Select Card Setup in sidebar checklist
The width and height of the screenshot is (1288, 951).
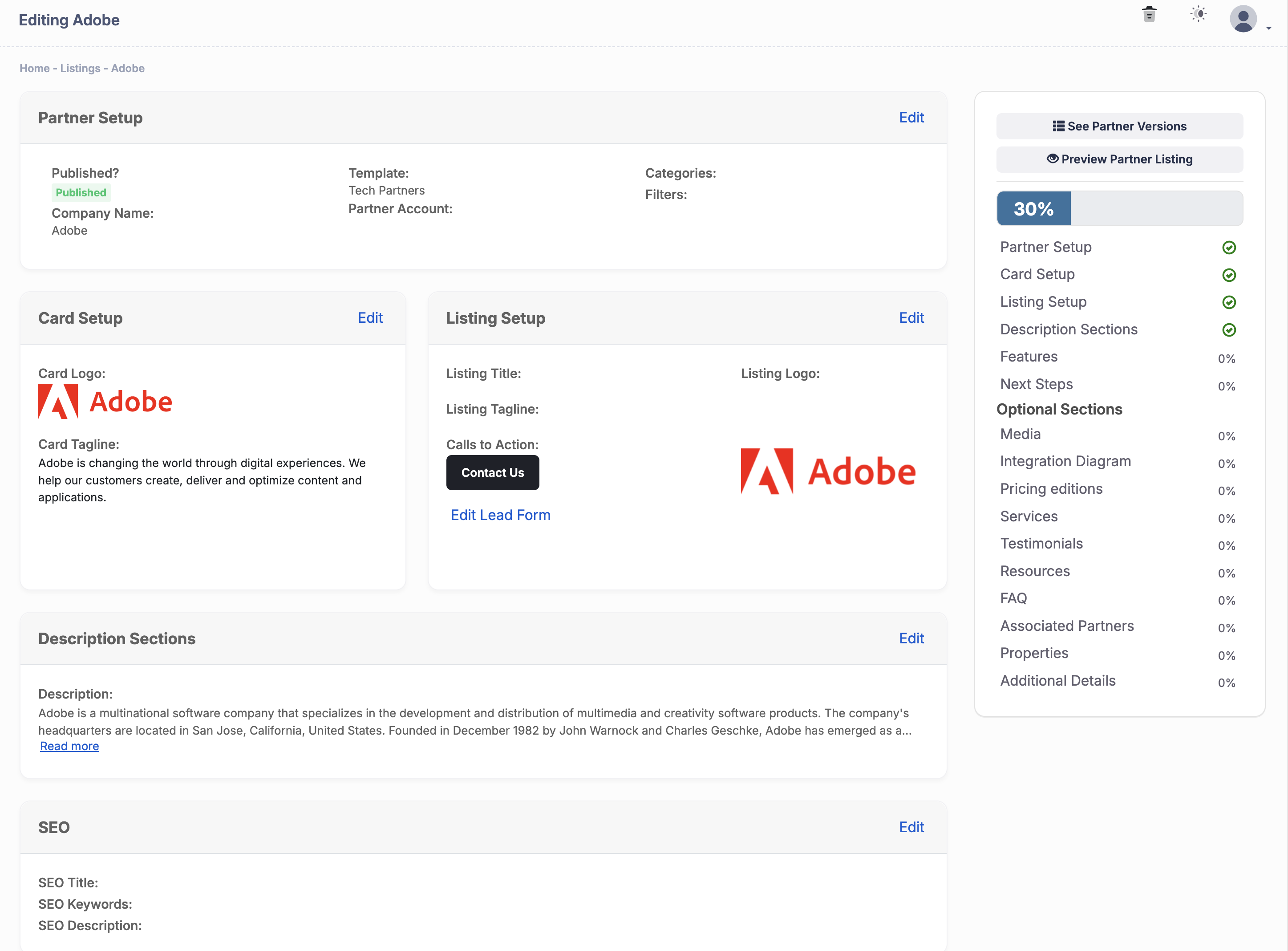pyautogui.click(x=1037, y=275)
